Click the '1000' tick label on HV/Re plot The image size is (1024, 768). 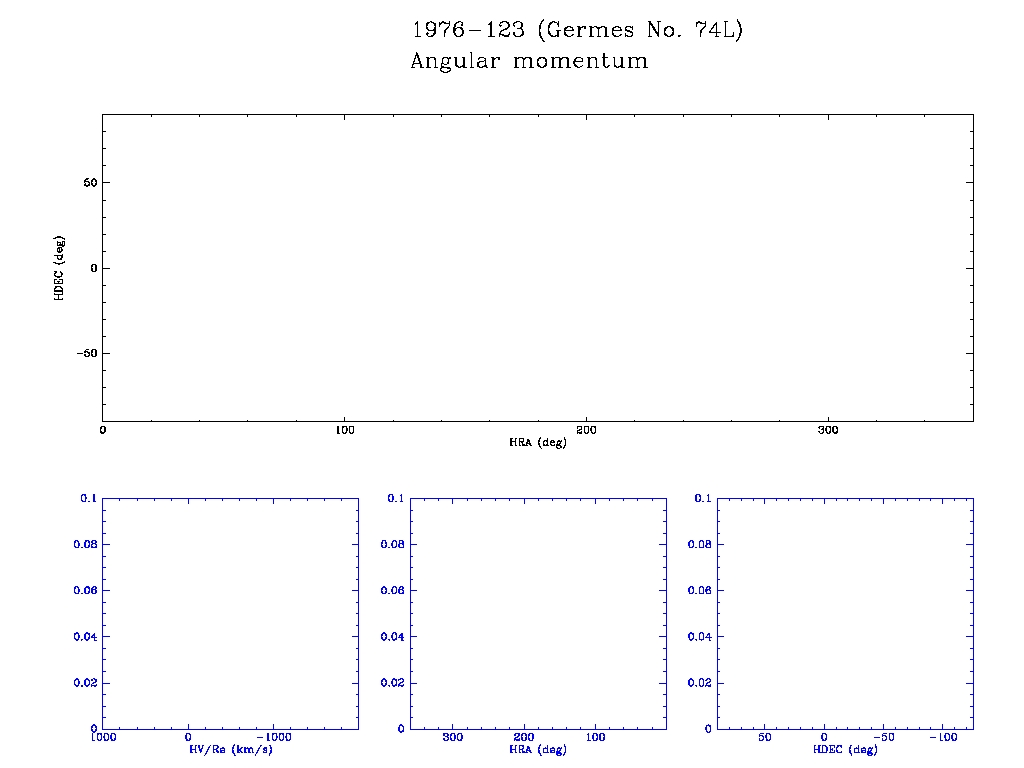tap(103, 738)
